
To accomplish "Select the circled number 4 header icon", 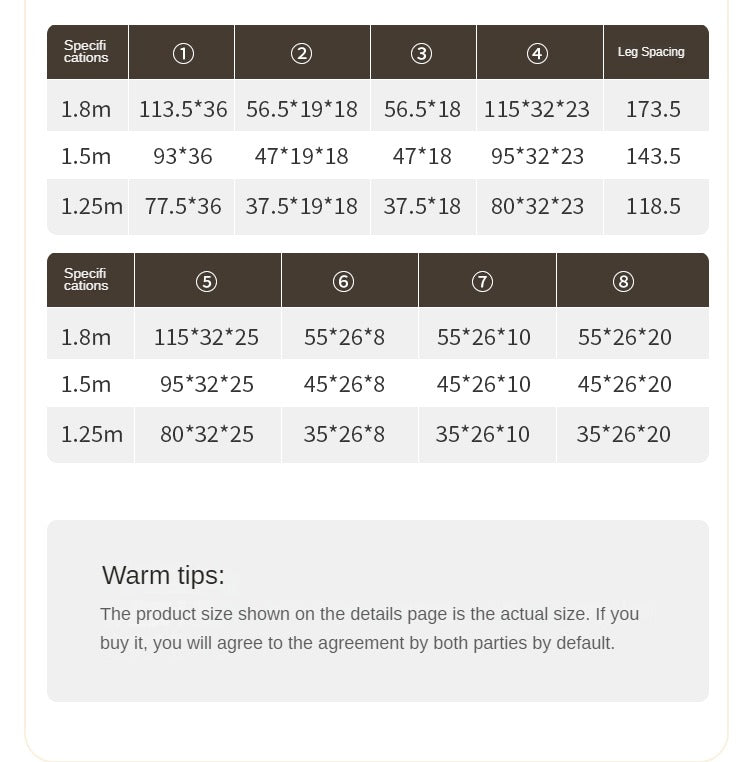I will point(538,54).
